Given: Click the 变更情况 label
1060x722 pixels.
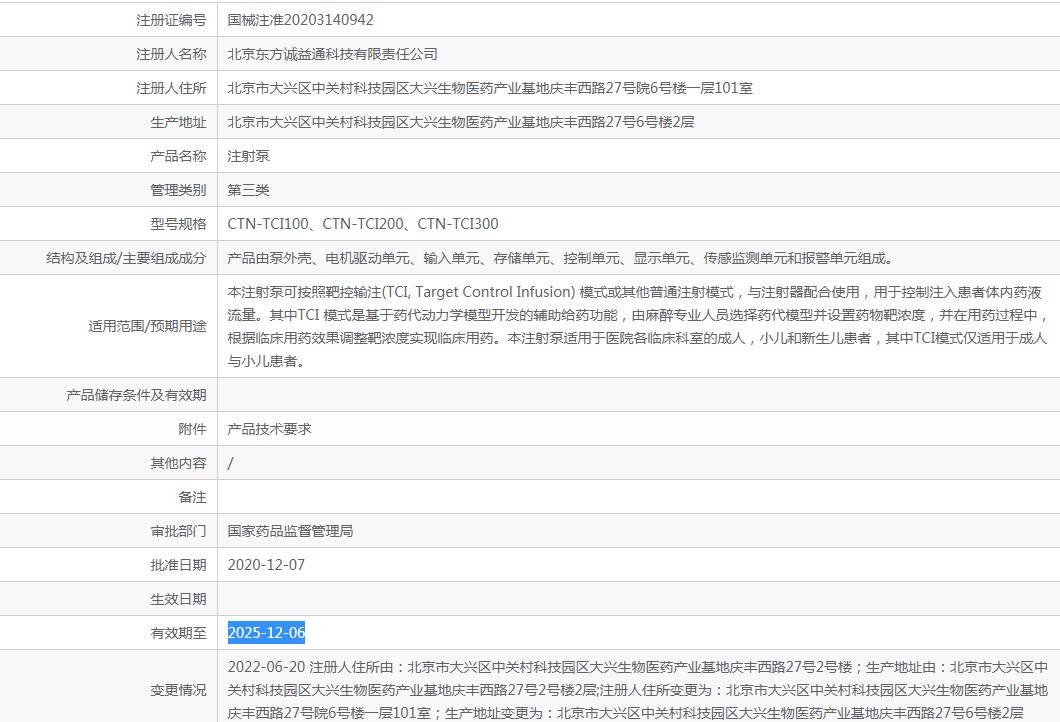Looking at the screenshot, I should click(178, 690).
